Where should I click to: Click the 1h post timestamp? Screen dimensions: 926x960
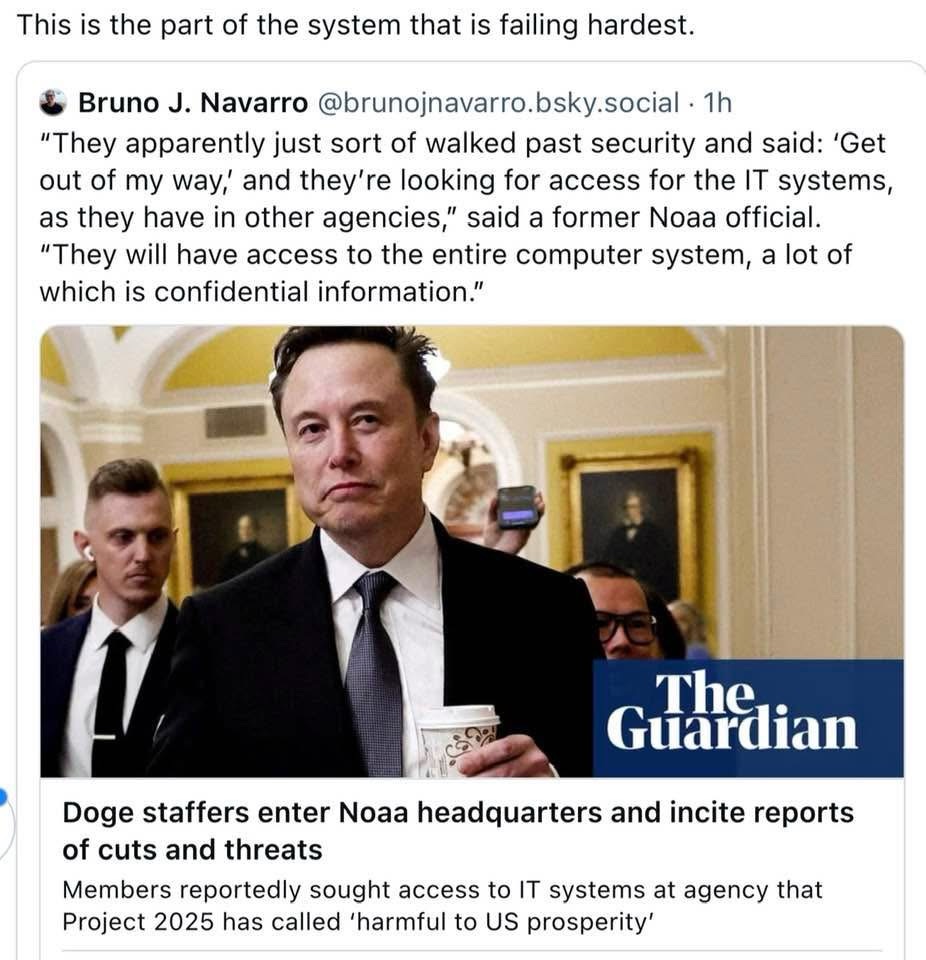(717, 103)
